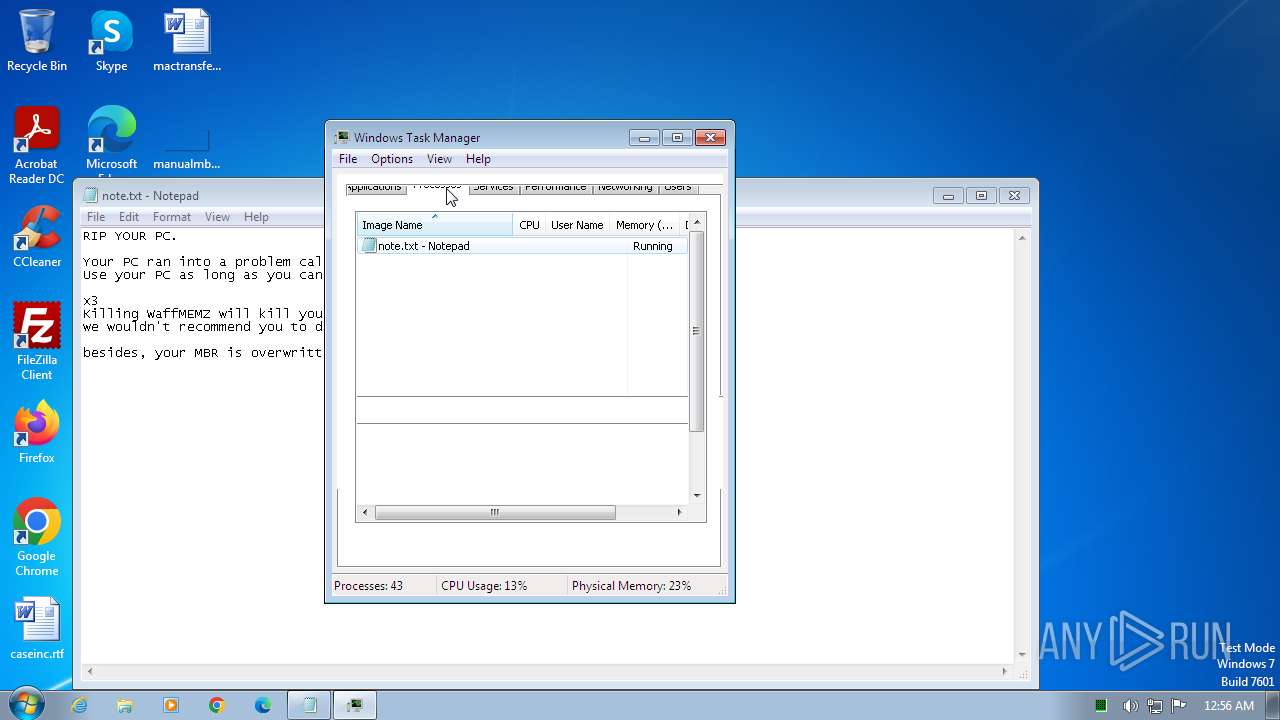
Task: Open Notepad Edit menu
Action: 129,217
